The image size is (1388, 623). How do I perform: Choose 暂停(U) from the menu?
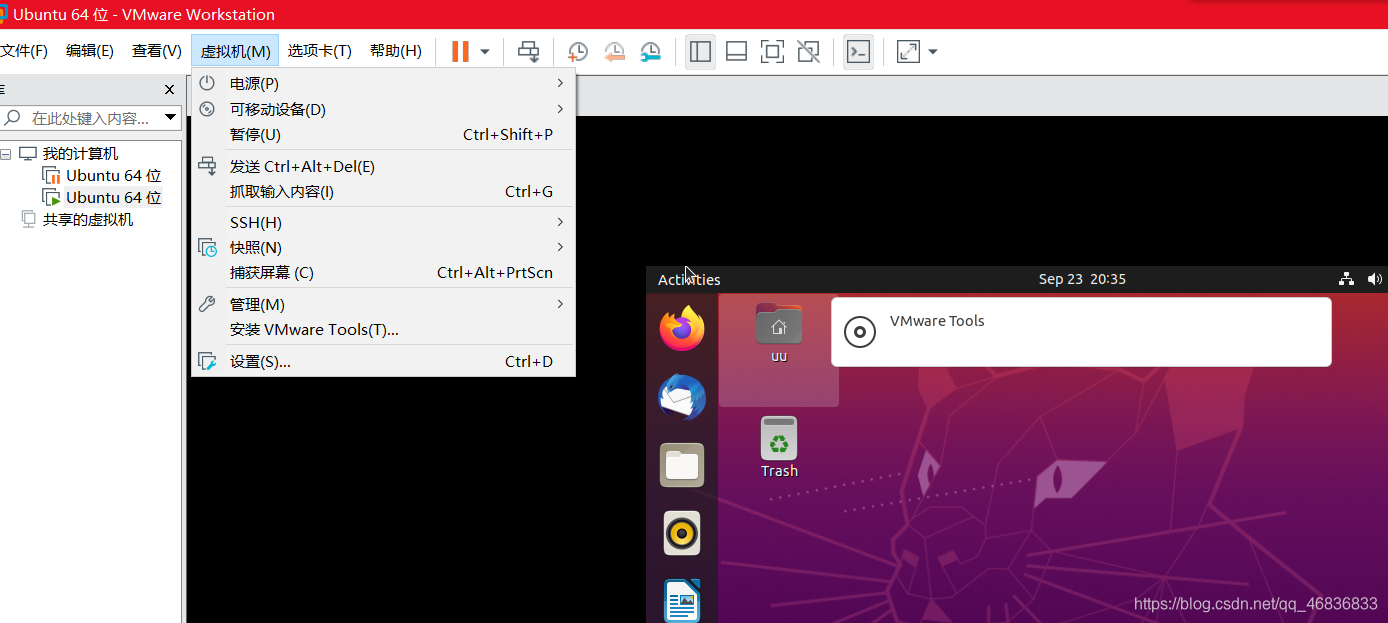coord(383,134)
